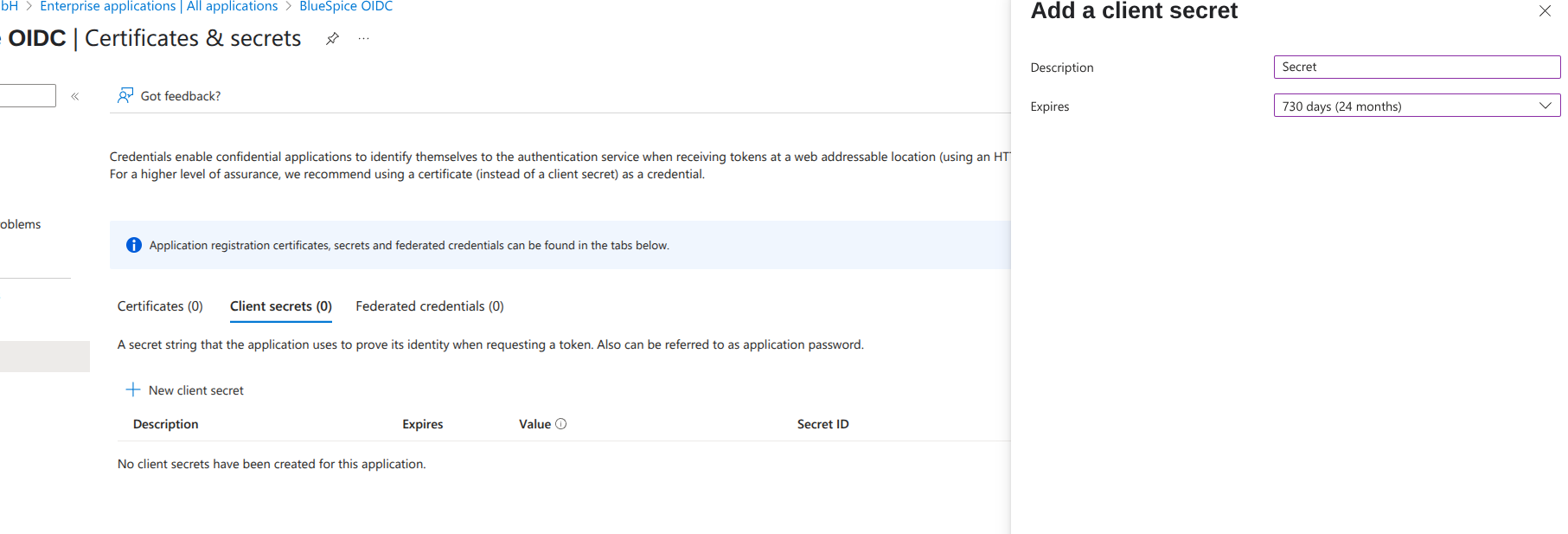
Task: Open the Federated credentials tab
Action: (x=429, y=306)
